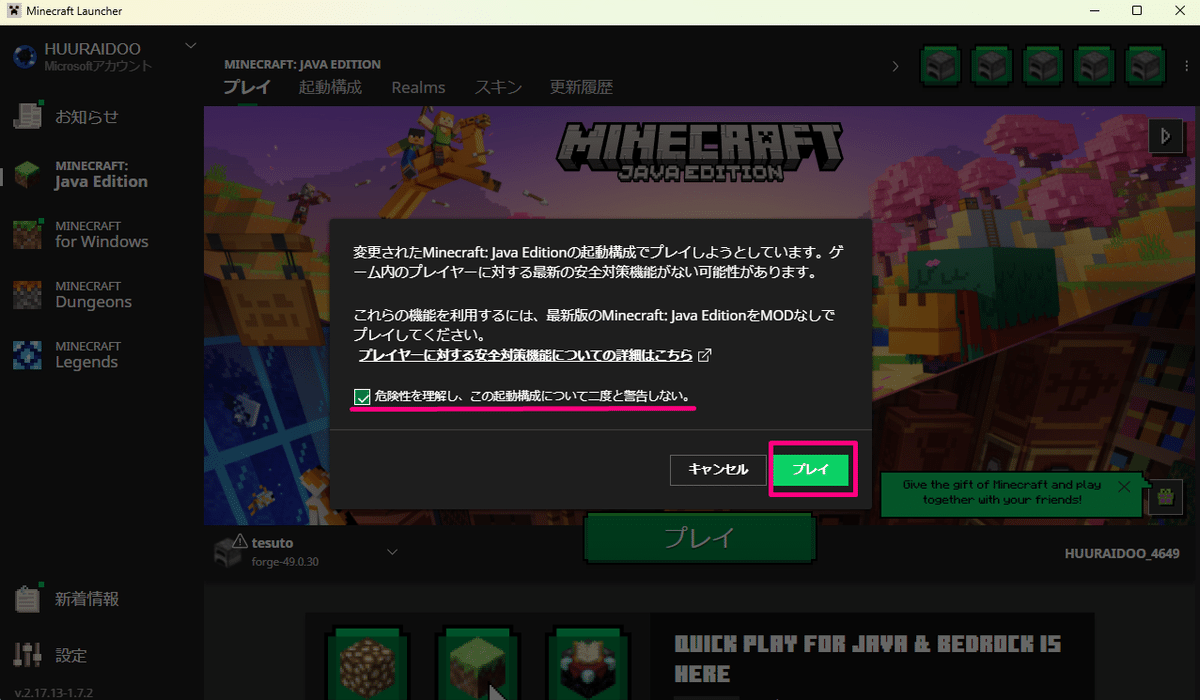This screenshot has width=1200, height=700.
Task: Click the Quick Play for Java & Bedrock headline
Action: tap(868, 658)
